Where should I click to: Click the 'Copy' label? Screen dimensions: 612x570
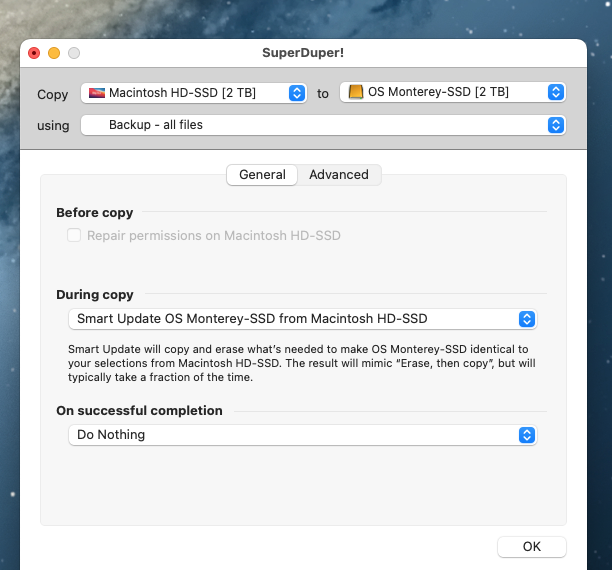[53, 94]
